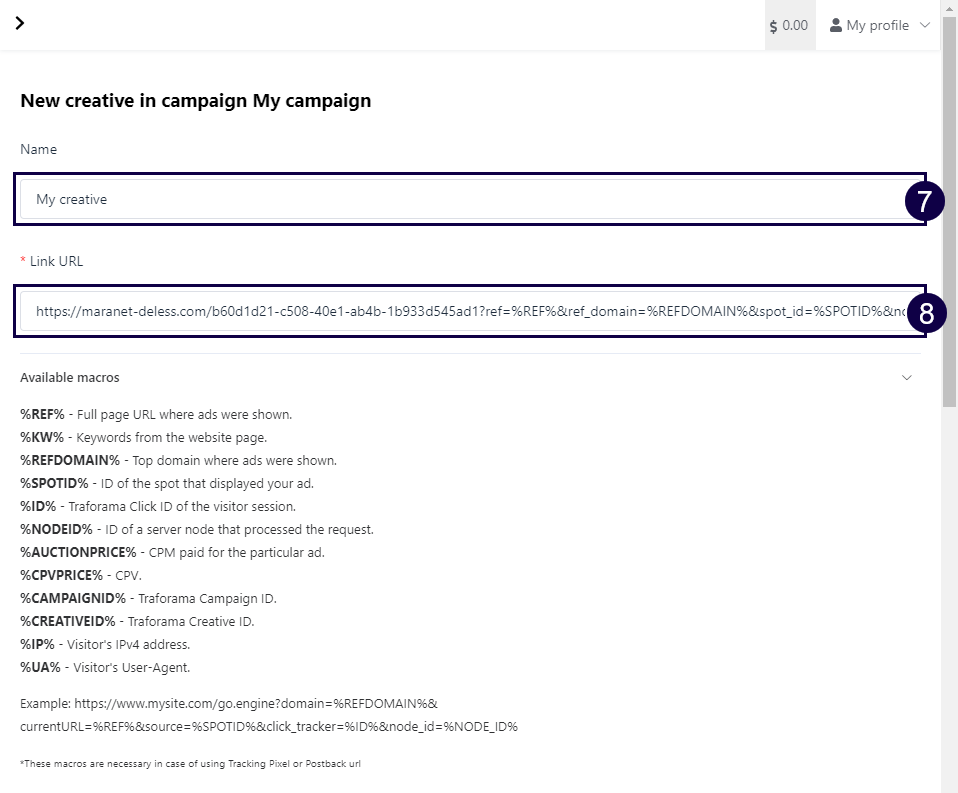Click the Available macros section header
Image resolution: width=958 pixels, height=793 pixels.
pos(70,378)
